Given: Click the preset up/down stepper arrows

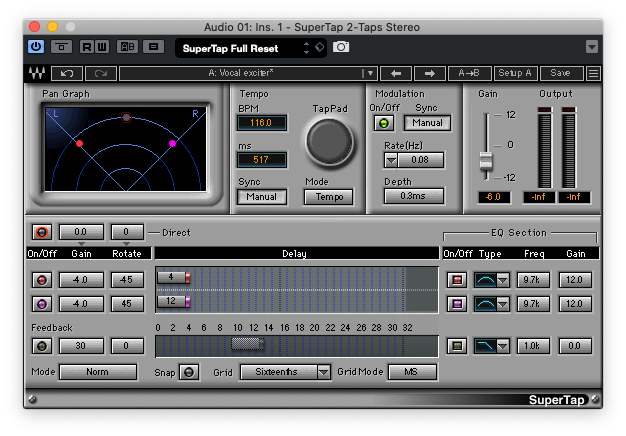Looking at the screenshot, I should click(x=306, y=48).
